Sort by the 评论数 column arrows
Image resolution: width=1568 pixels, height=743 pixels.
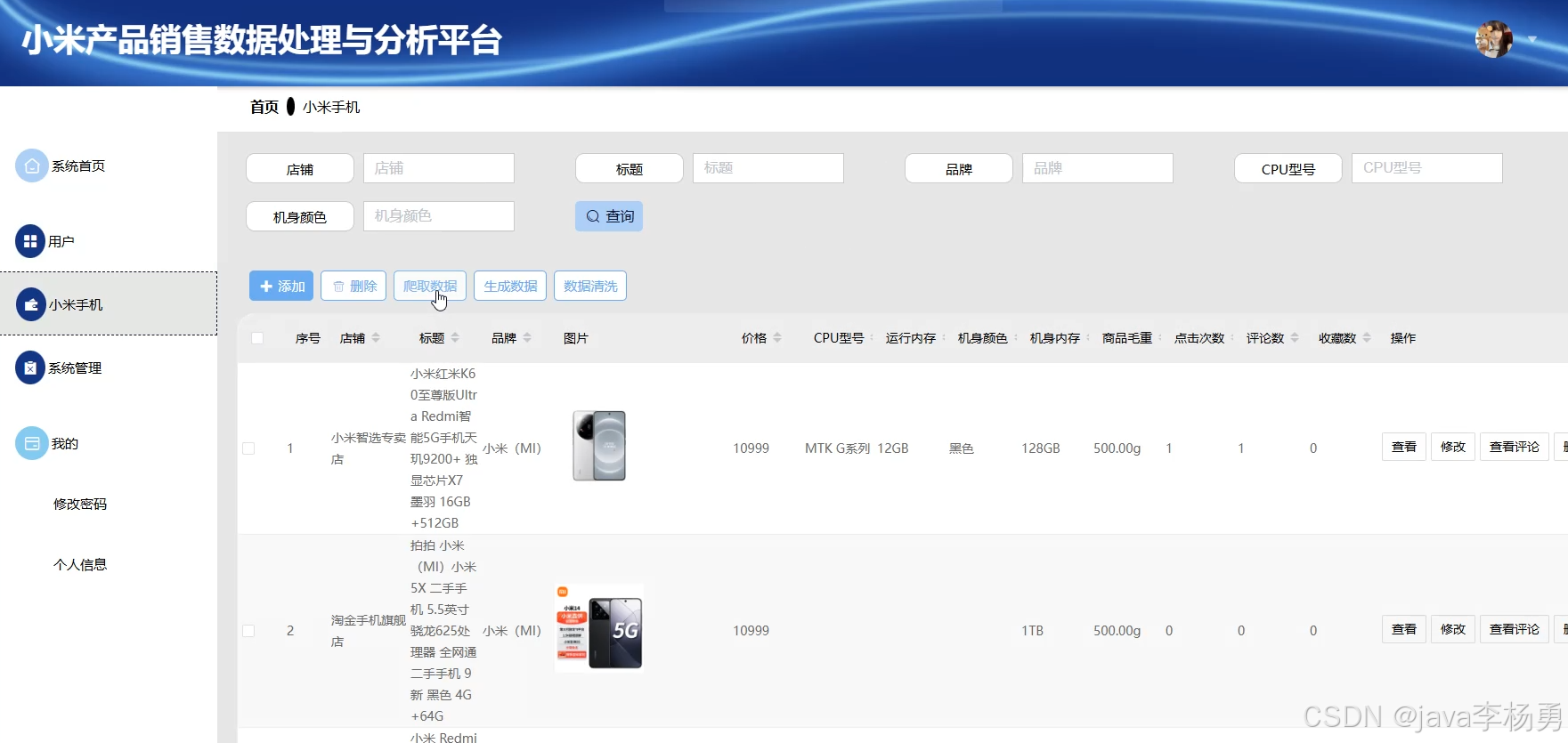coord(1295,338)
